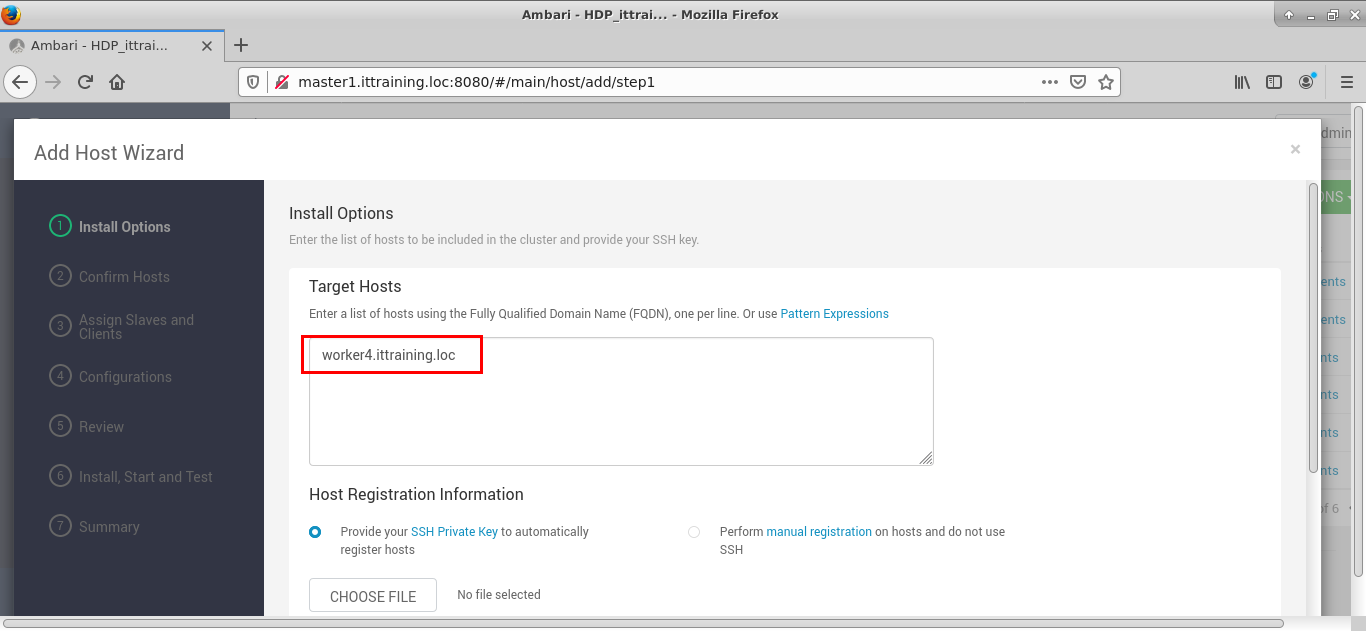Open the Firefox Library icon
This screenshot has width=1366, height=631.
[1242, 82]
